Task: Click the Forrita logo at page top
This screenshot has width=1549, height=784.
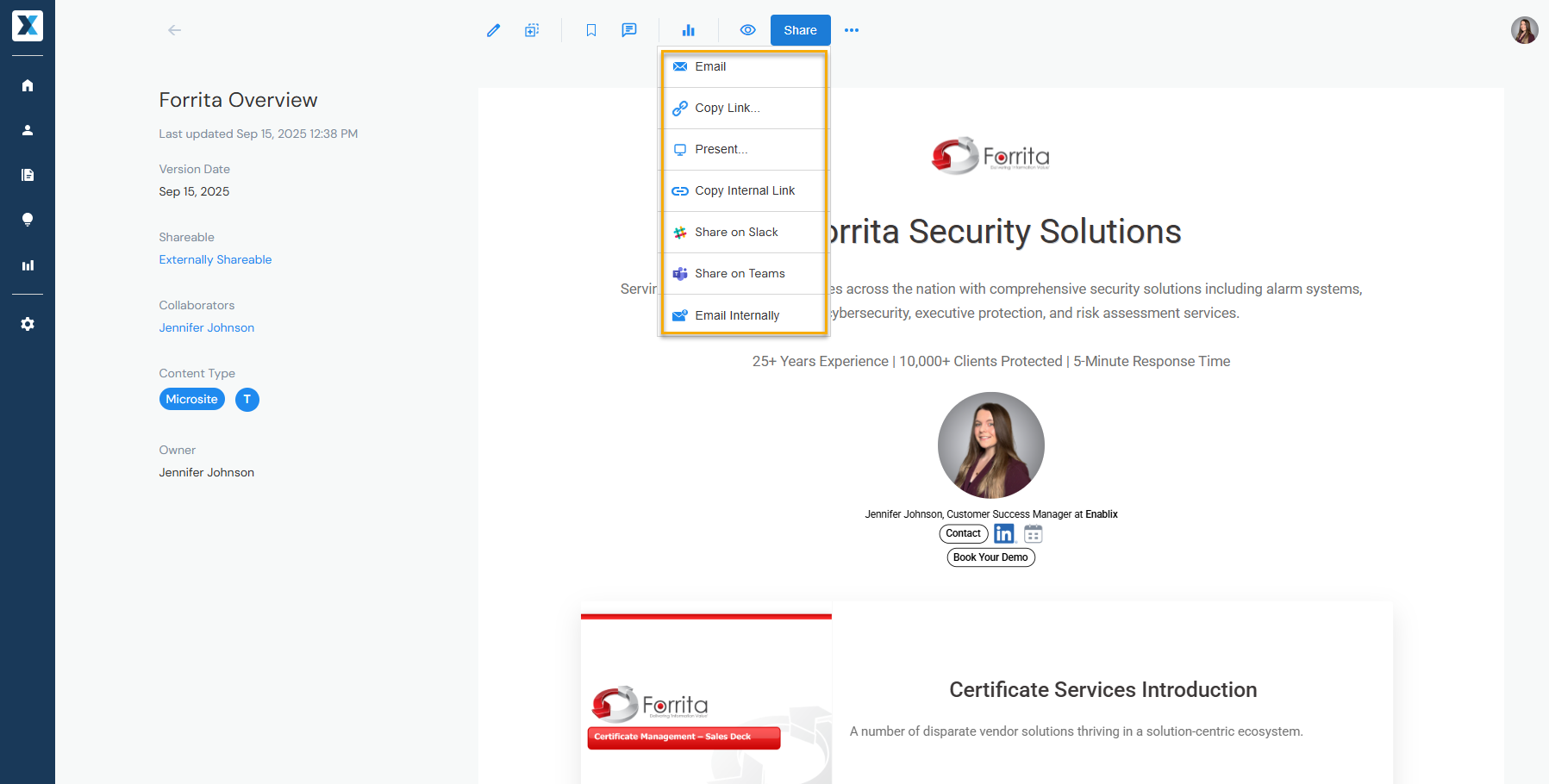Action: [990, 156]
